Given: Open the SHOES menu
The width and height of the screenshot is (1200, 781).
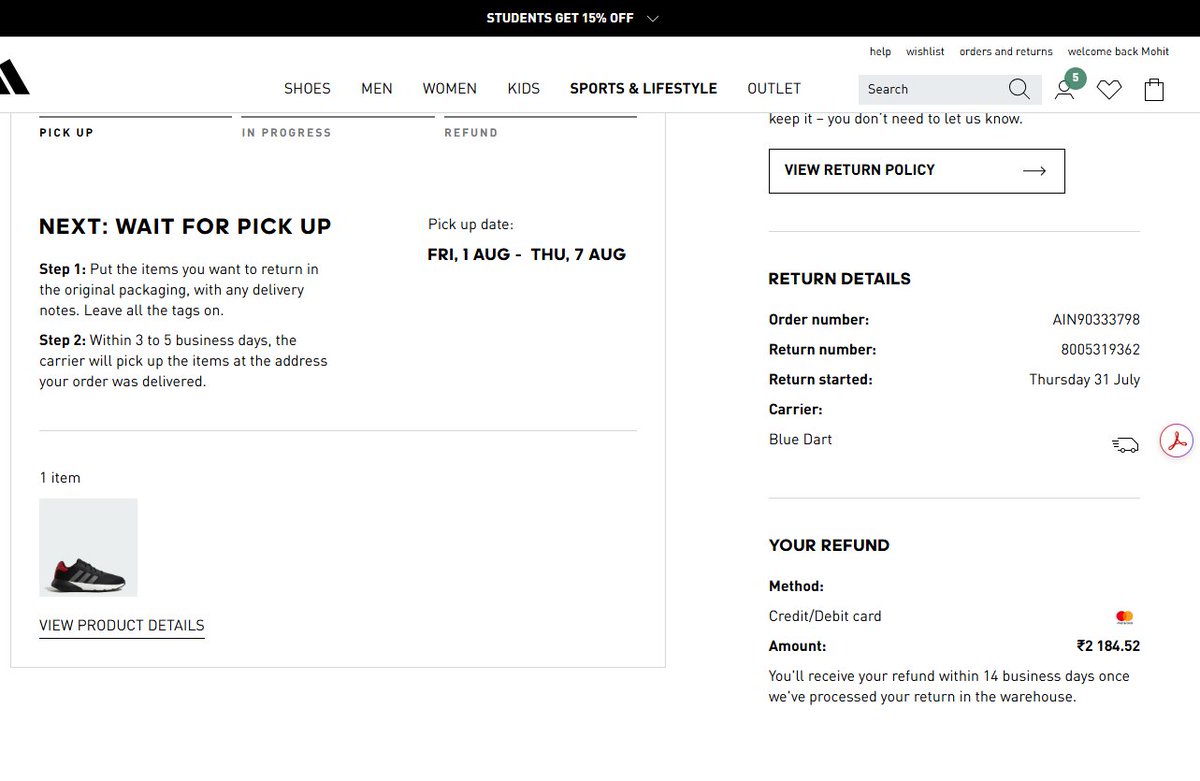Looking at the screenshot, I should tap(307, 88).
